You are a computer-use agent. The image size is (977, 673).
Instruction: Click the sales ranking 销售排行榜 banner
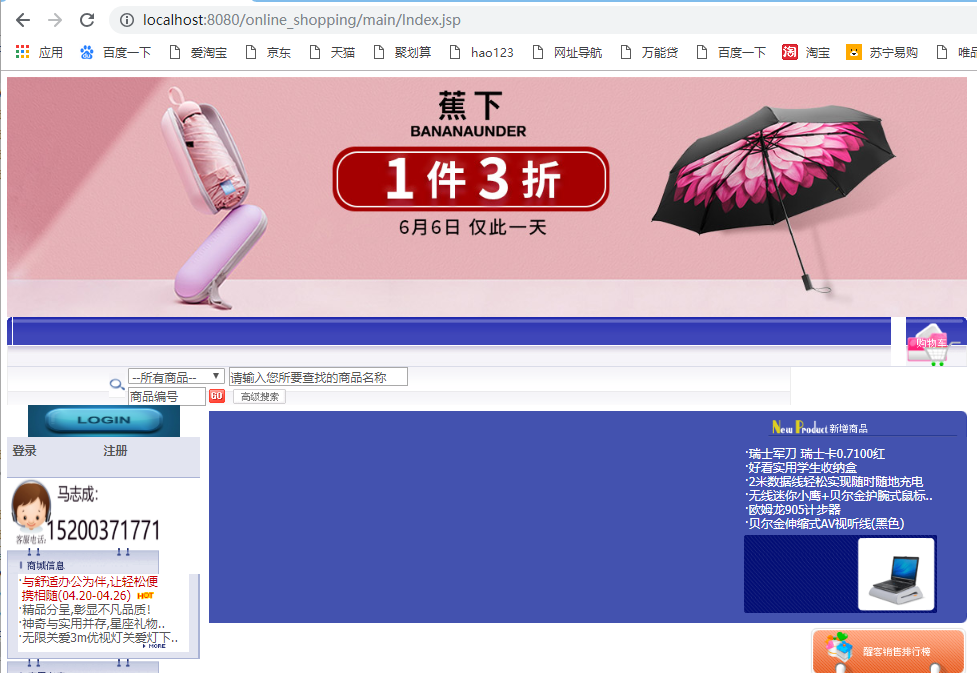889,651
